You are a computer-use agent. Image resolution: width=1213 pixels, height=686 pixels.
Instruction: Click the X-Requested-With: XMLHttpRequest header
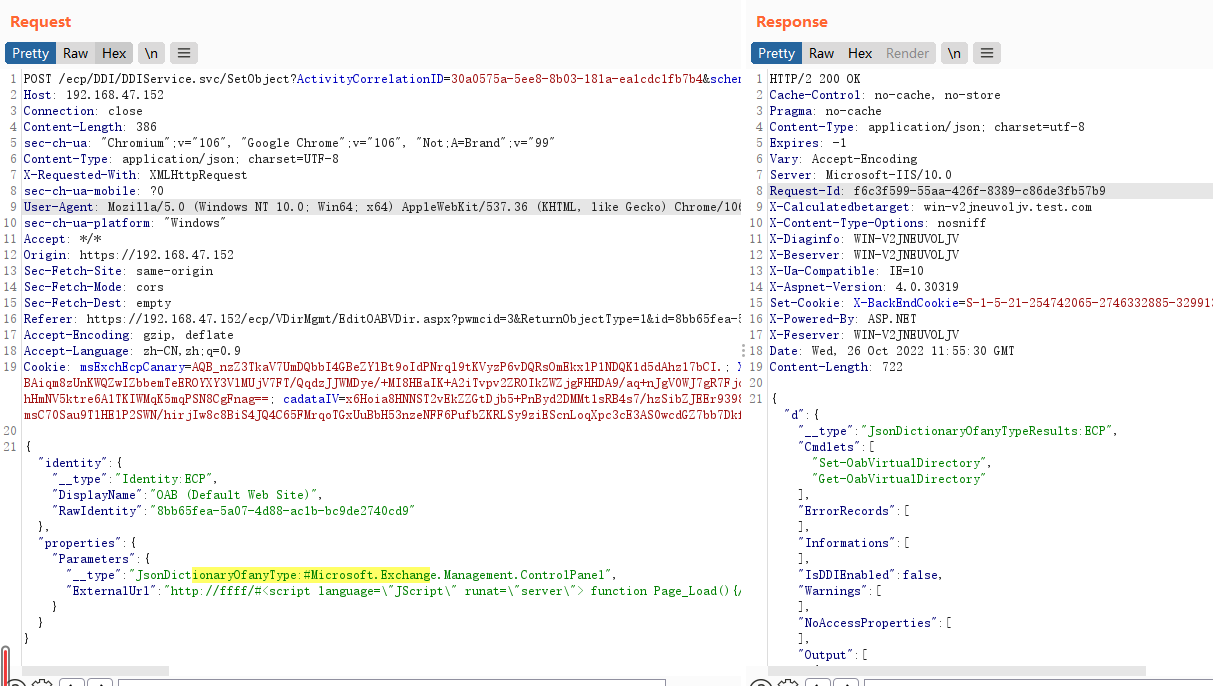[135, 175]
